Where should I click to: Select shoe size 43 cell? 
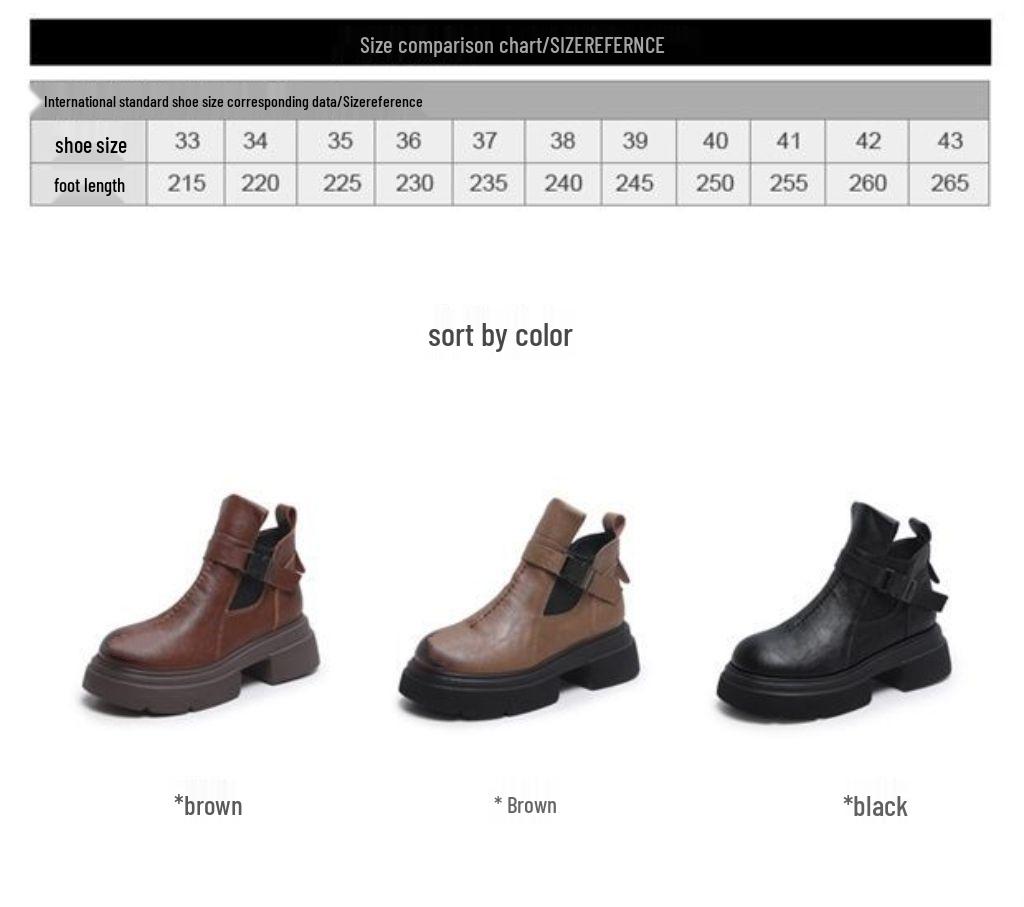[x=949, y=141]
